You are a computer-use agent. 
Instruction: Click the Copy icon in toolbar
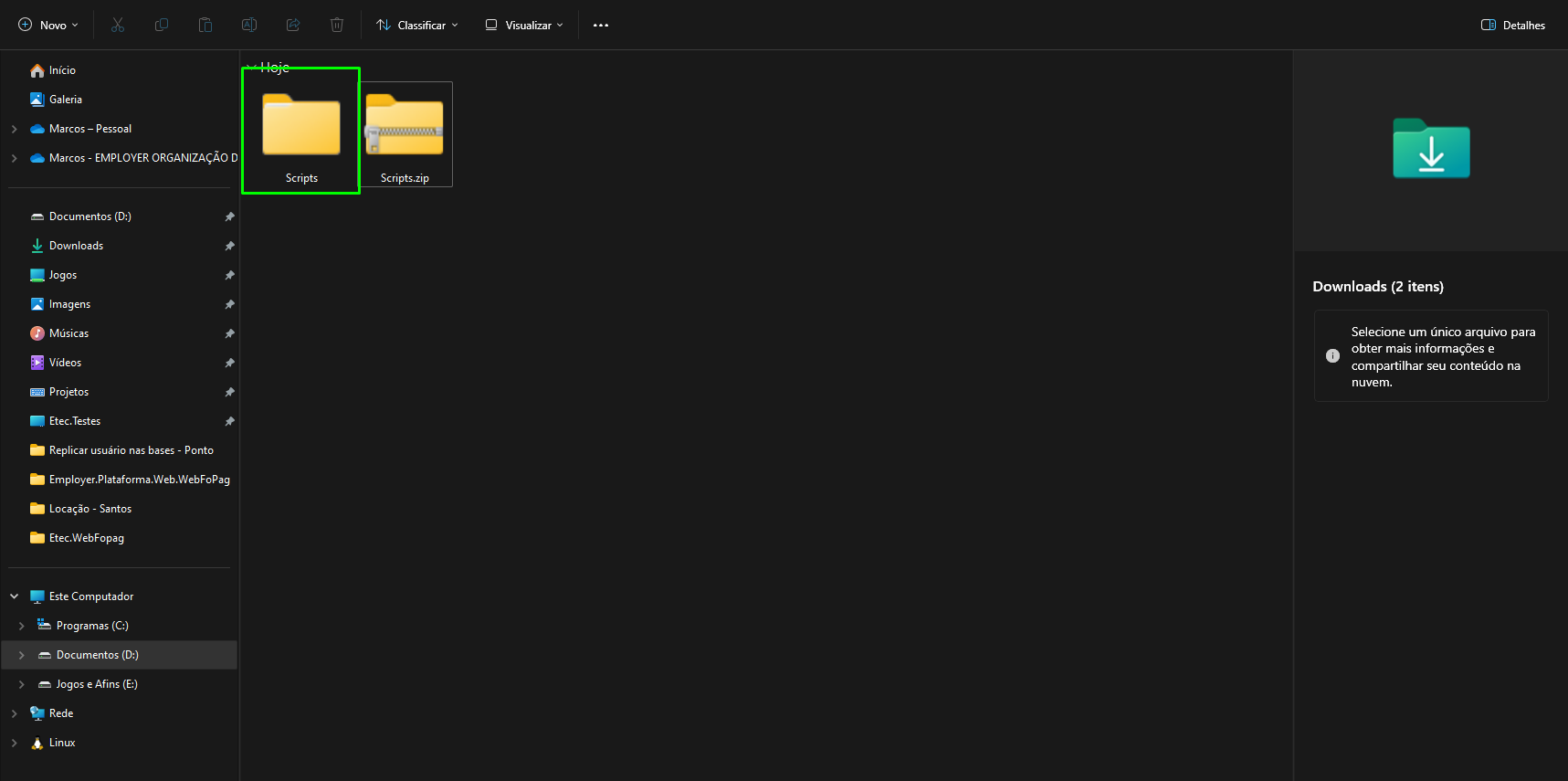162,25
